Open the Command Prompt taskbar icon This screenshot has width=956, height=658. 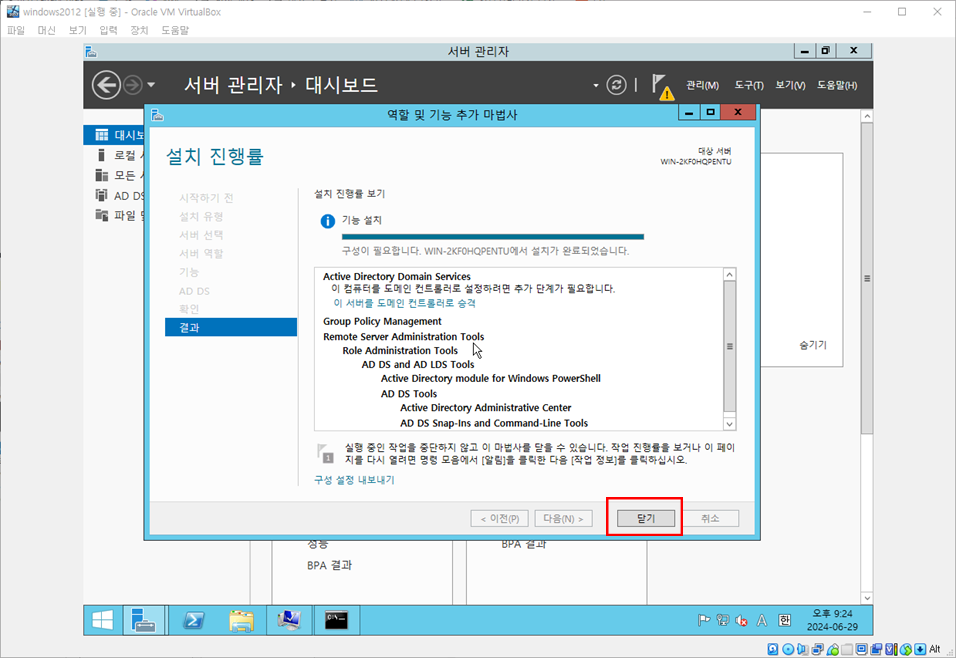(x=337, y=620)
